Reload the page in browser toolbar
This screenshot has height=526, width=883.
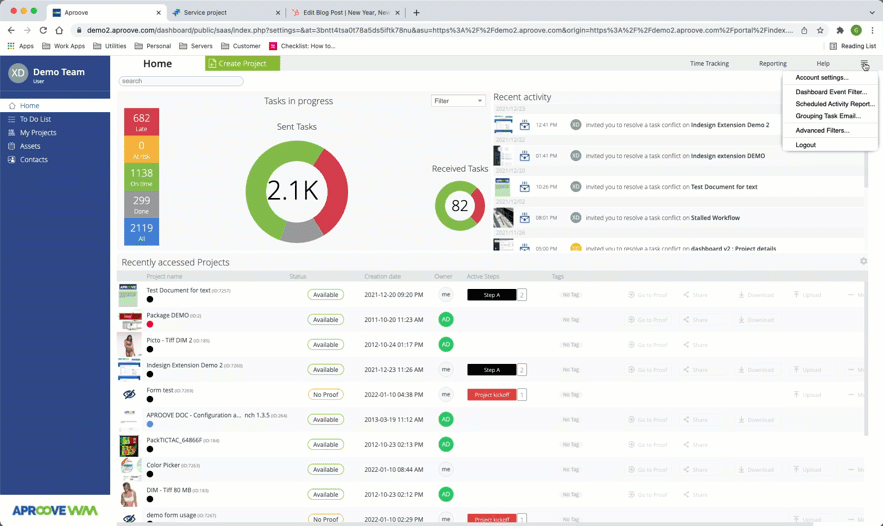[43, 30]
